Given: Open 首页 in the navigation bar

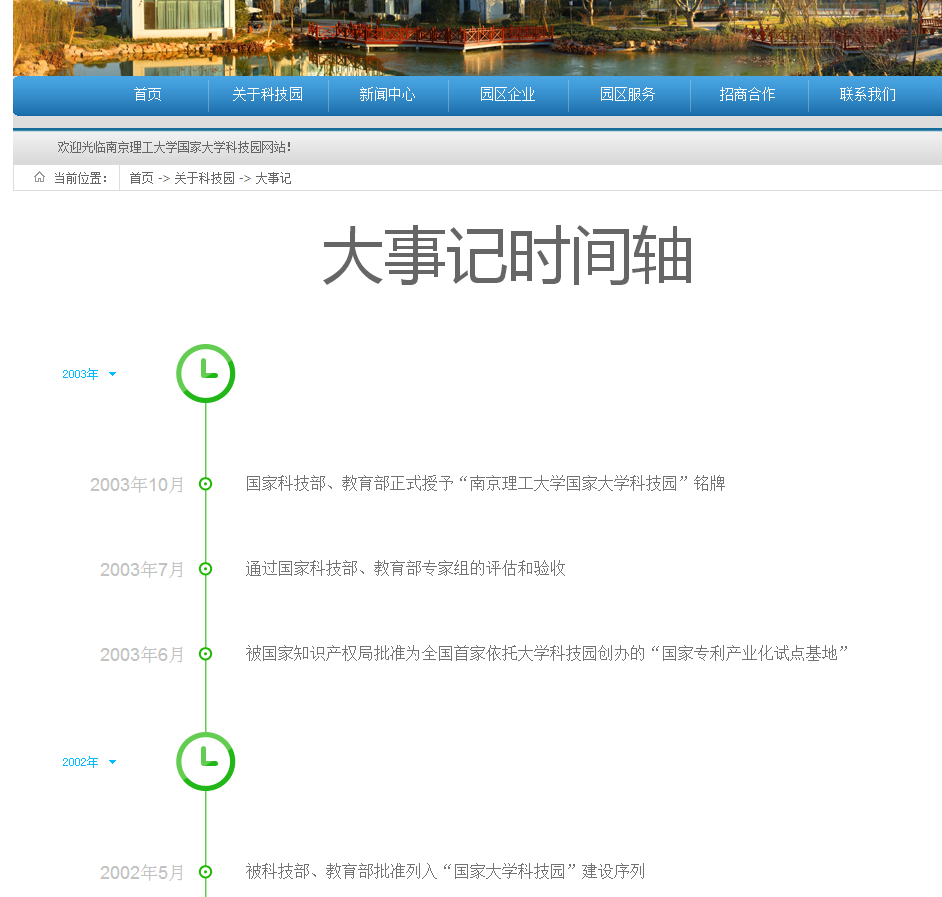Looking at the screenshot, I should (148, 95).
